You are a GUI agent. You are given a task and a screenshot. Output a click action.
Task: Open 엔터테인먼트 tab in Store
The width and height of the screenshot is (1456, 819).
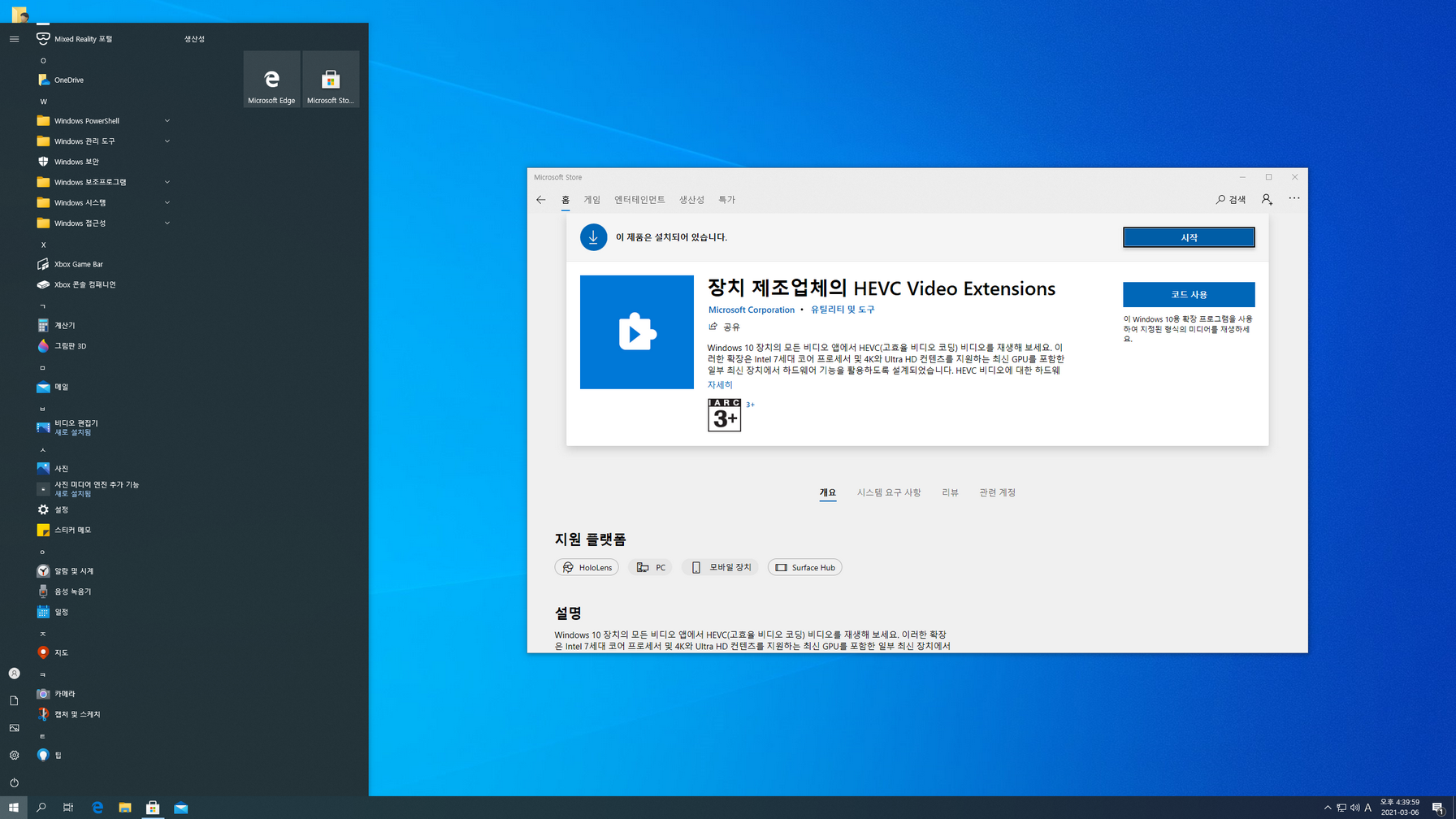click(x=639, y=200)
